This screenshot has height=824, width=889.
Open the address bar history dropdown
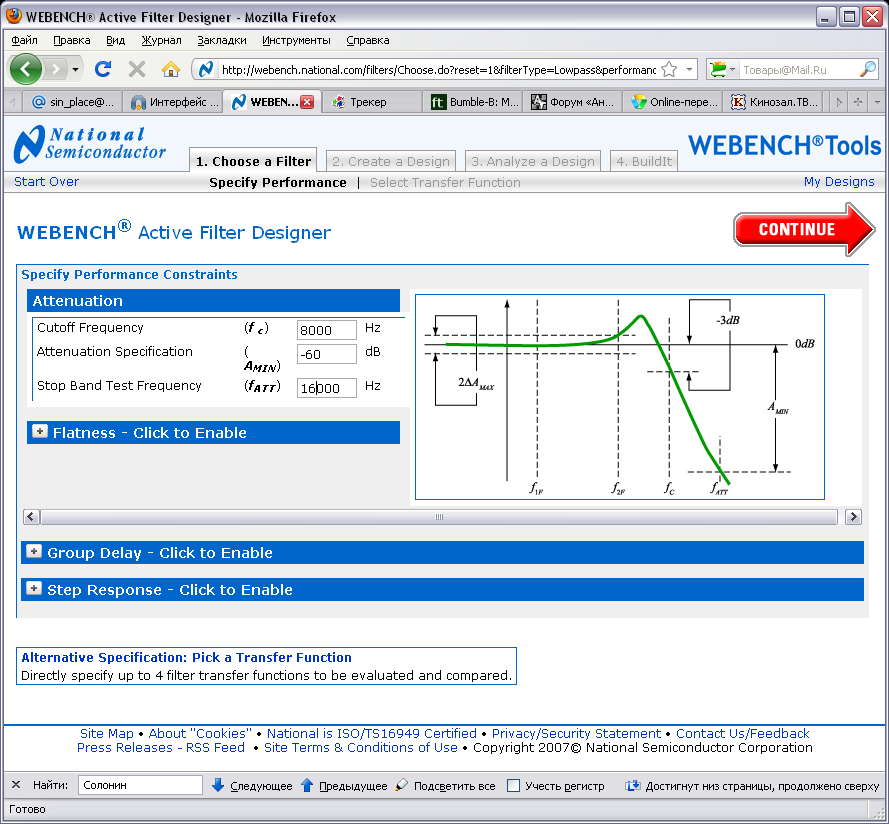point(689,70)
